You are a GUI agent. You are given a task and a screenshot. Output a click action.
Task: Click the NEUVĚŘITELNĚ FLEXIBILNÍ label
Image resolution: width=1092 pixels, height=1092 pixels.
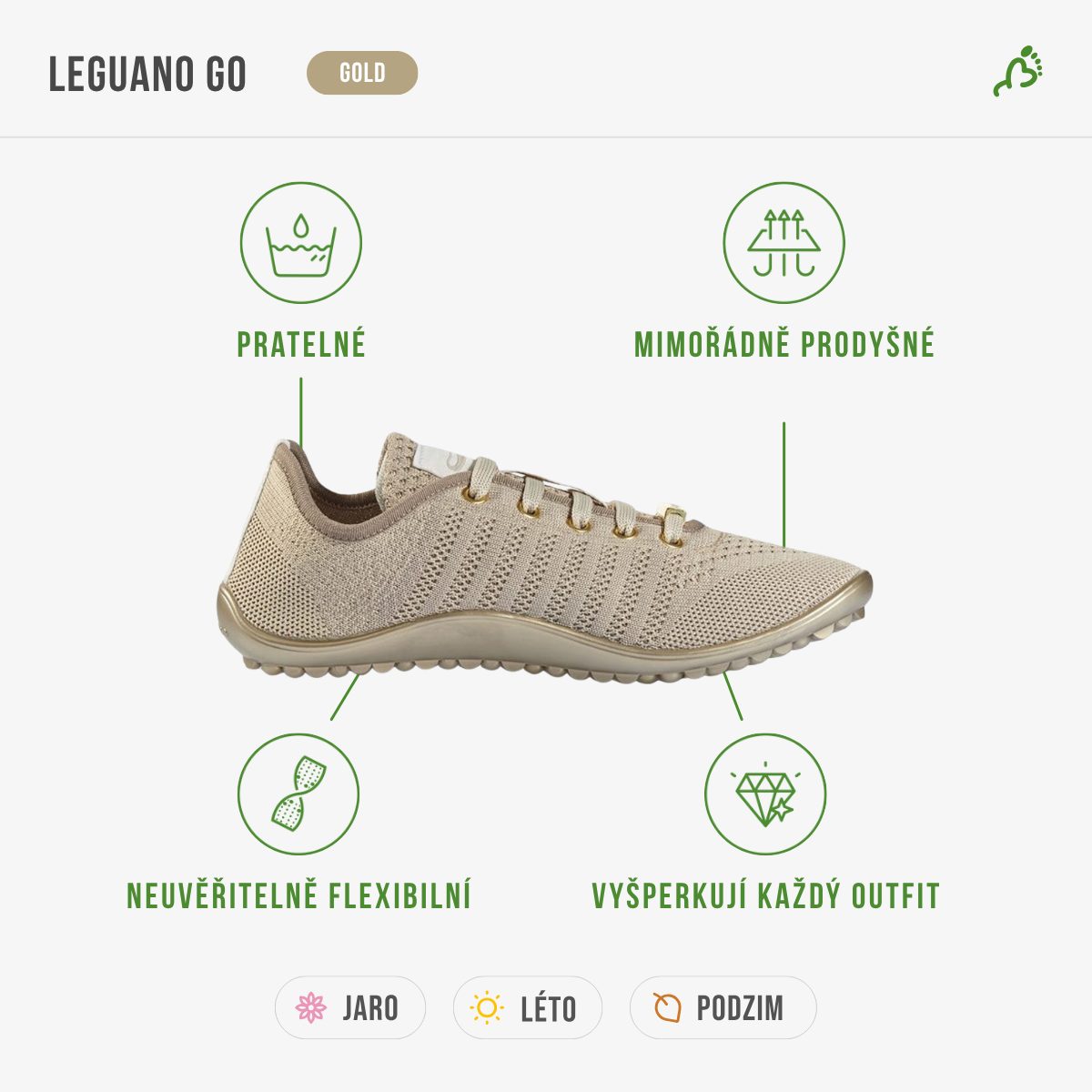point(298,895)
